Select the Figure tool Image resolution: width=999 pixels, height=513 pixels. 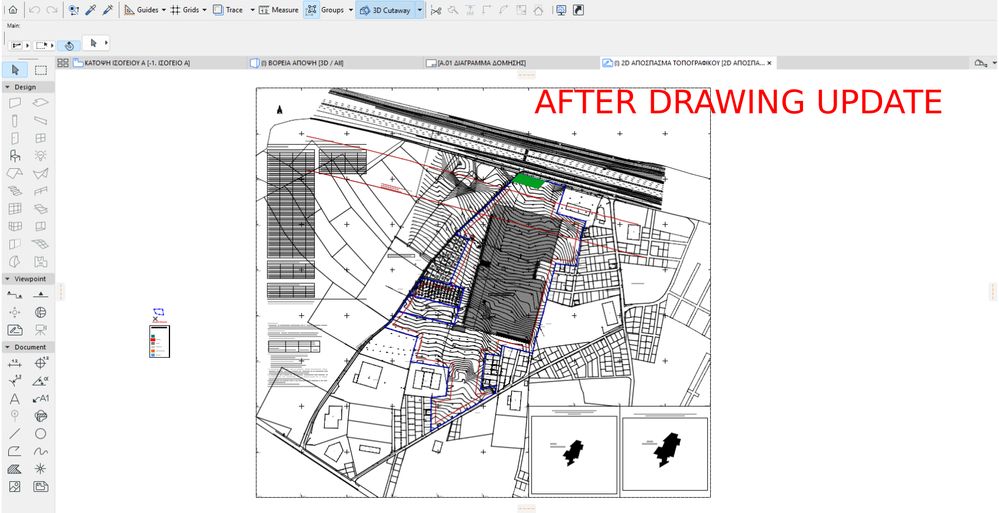(x=15, y=487)
